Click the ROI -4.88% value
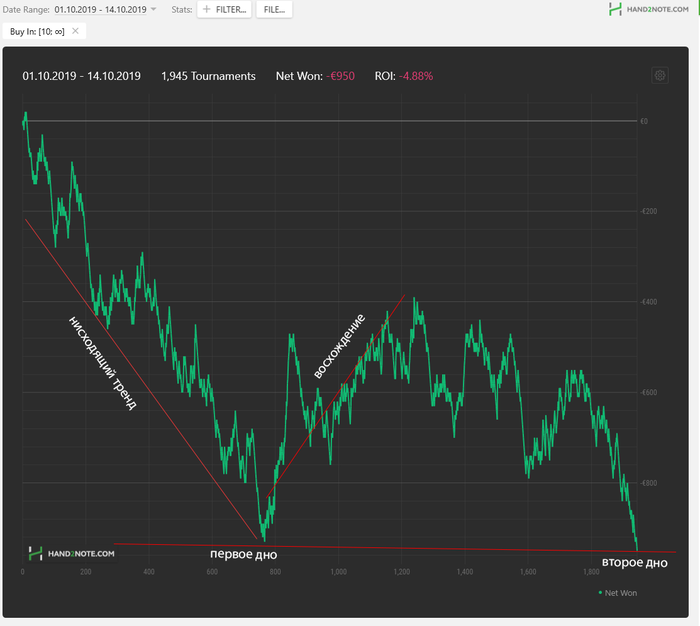 tap(416, 76)
